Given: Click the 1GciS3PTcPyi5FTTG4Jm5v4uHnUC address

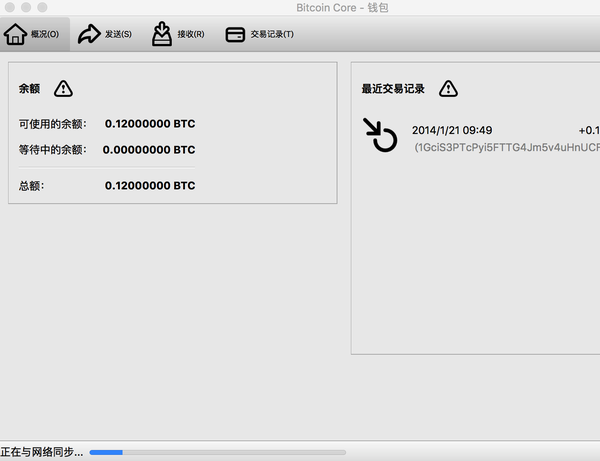Looking at the screenshot, I should coord(507,148).
